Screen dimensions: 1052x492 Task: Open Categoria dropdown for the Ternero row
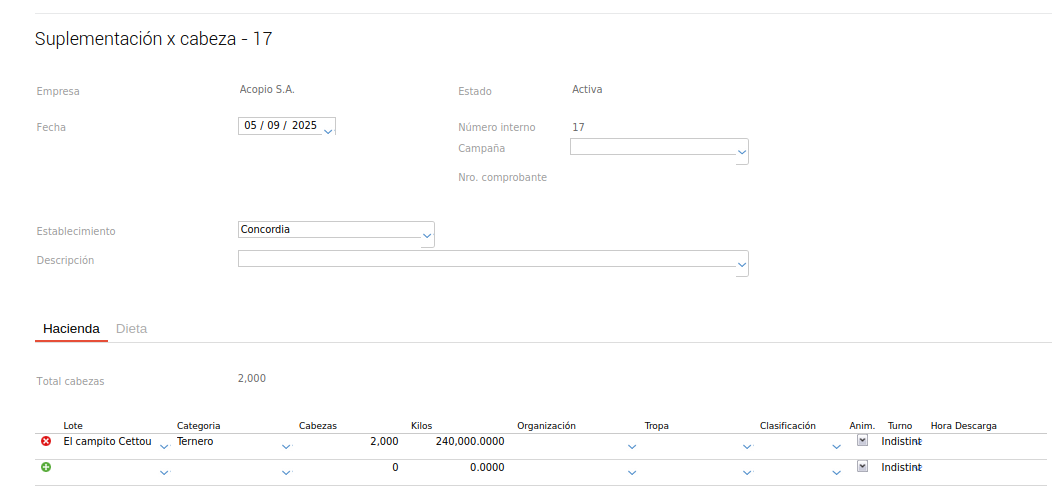pos(286,446)
